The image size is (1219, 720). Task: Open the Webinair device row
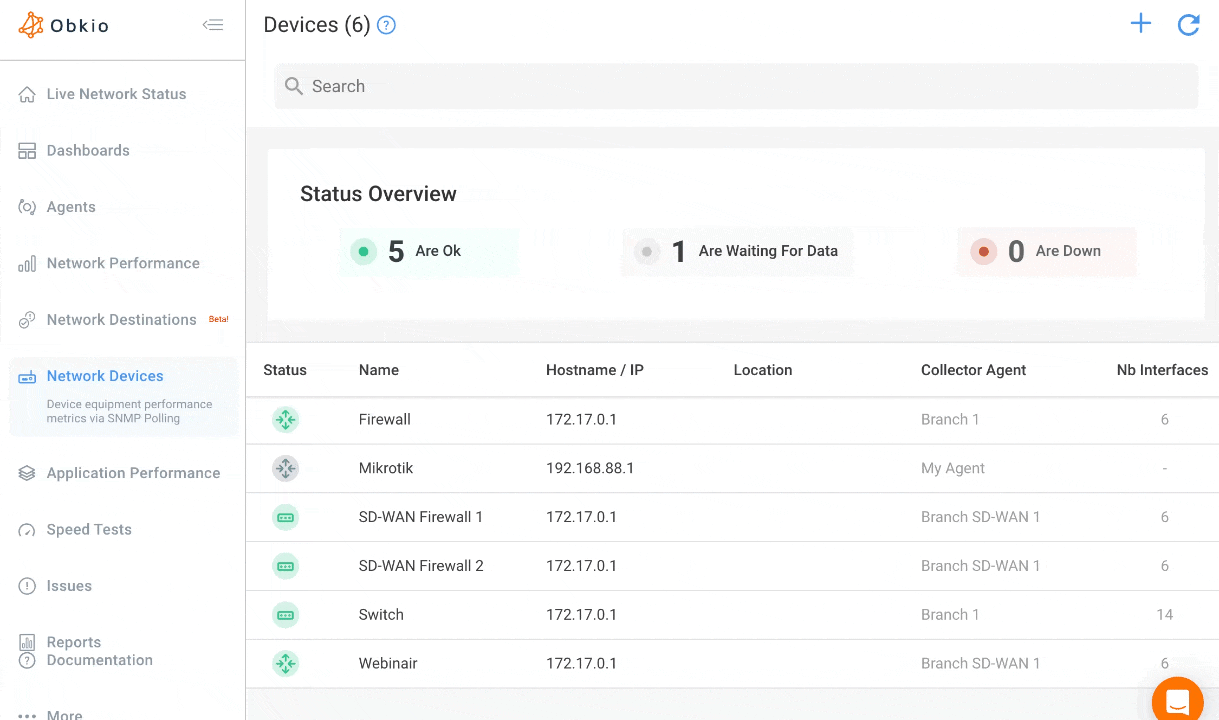388,664
